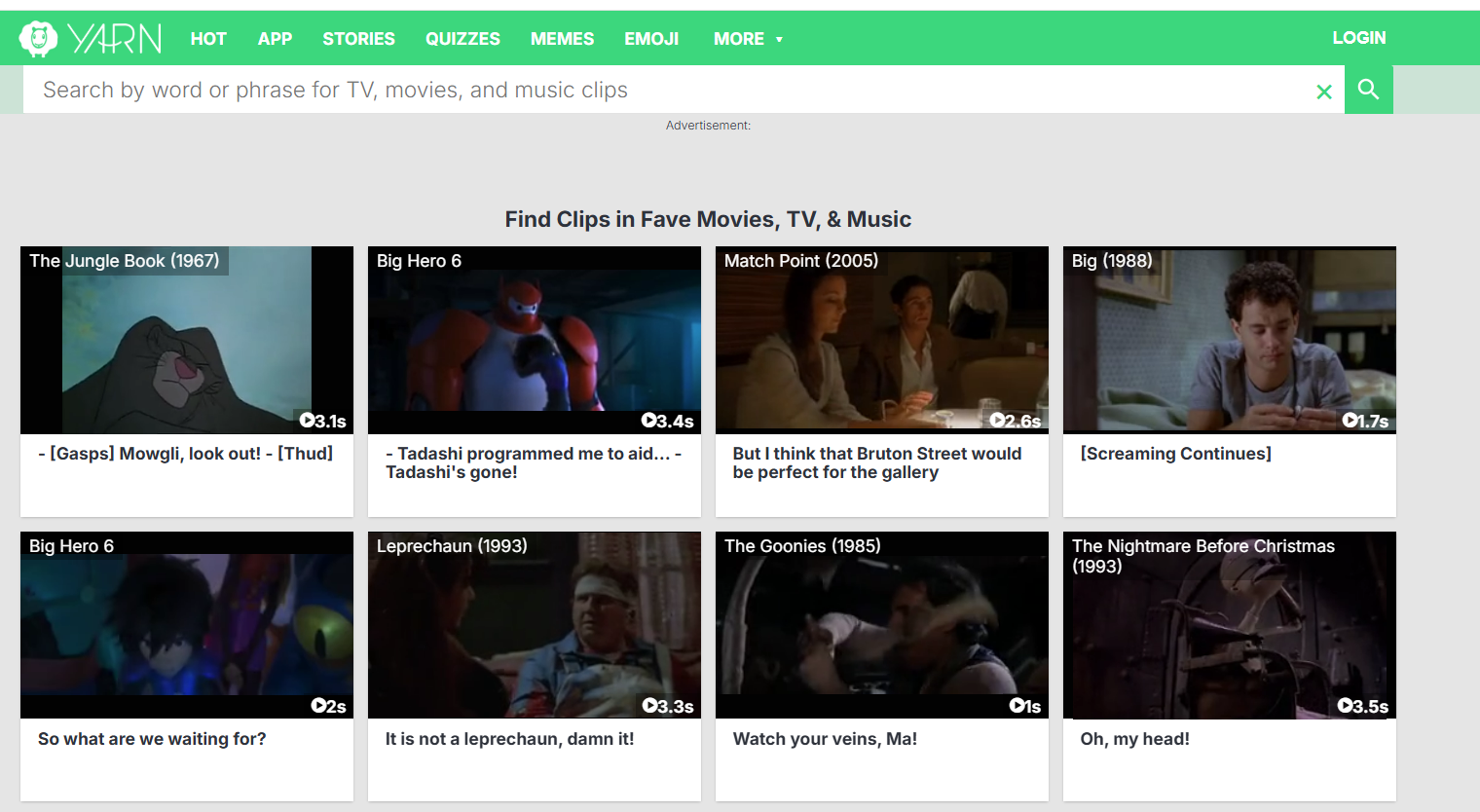Clear search with the X icon

[x=1323, y=92]
